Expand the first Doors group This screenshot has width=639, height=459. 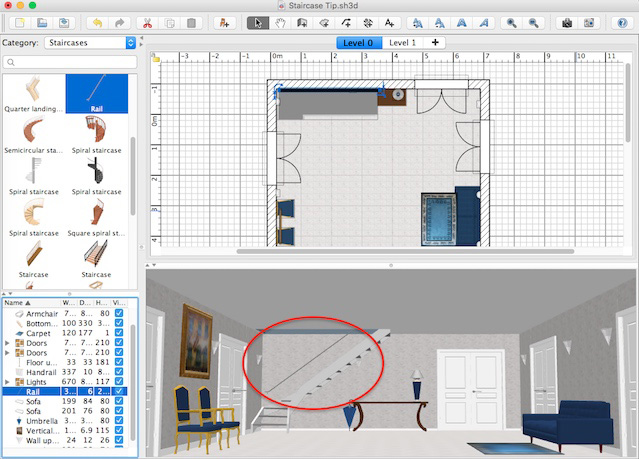click(9, 343)
